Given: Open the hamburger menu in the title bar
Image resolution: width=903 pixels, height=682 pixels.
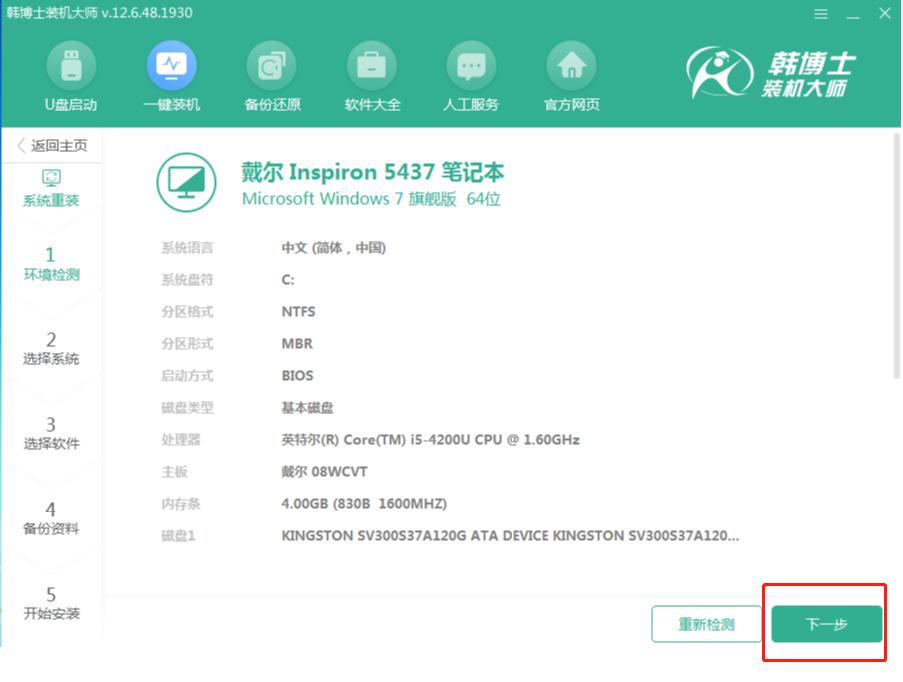Looking at the screenshot, I should [x=821, y=14].
